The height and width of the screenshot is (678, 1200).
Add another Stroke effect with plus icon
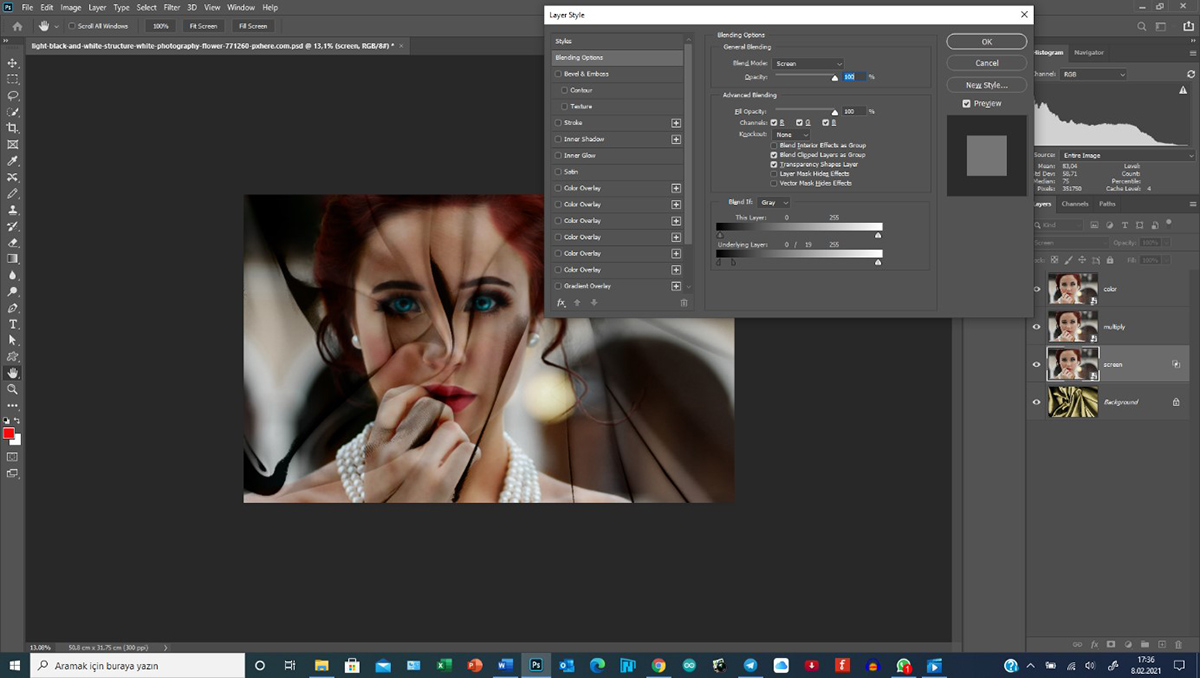pyautogui.click(x=676, y=123)
